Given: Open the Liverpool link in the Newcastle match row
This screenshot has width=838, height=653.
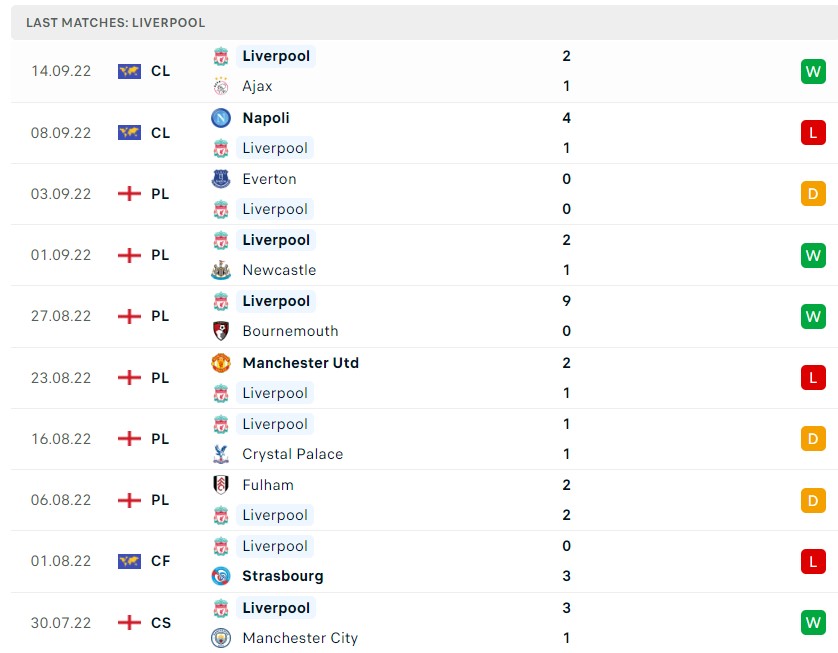Looking at the screenshot, I should [x=276, y=240].
